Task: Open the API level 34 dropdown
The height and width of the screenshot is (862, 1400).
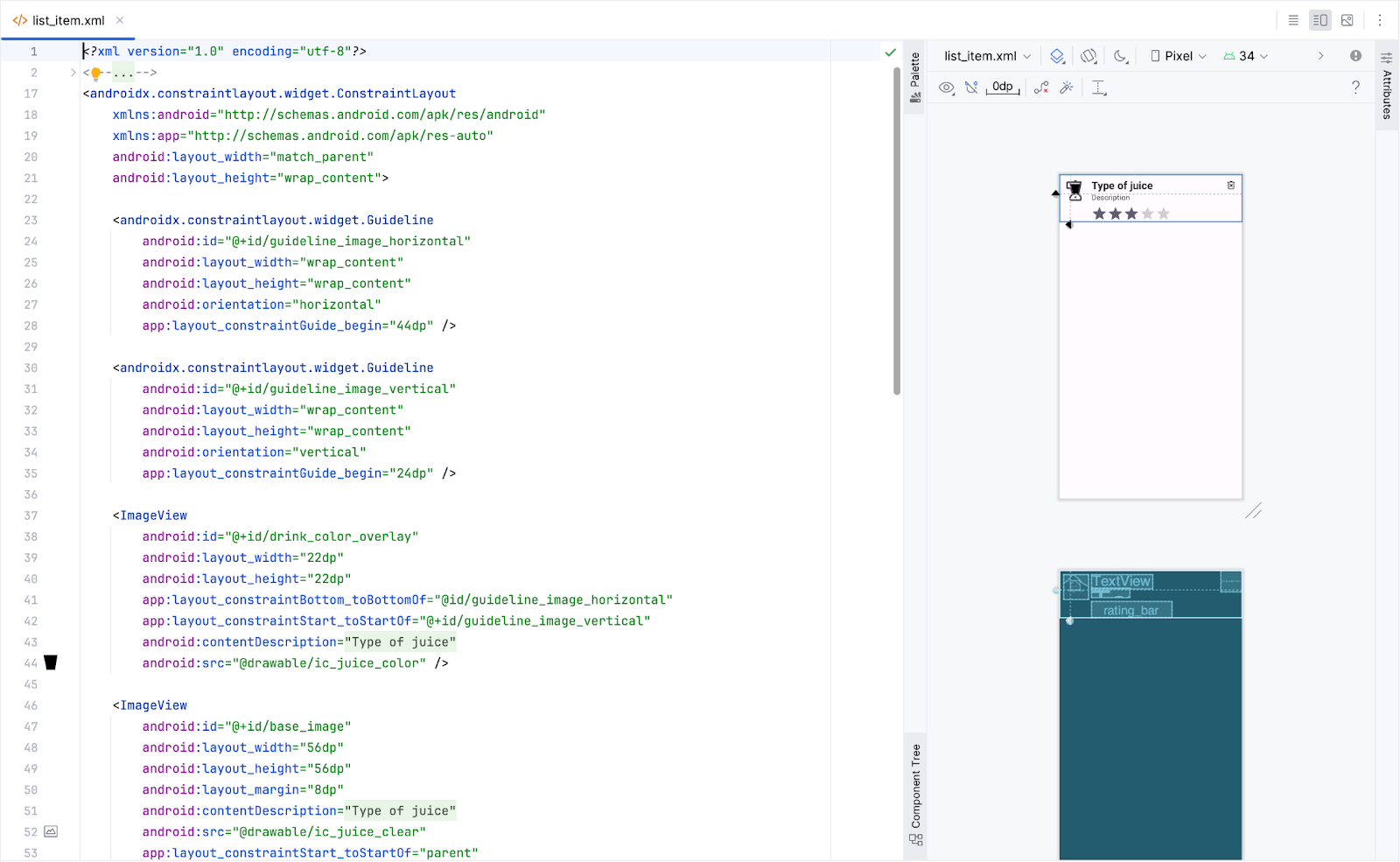Action: coord(1246,55)
